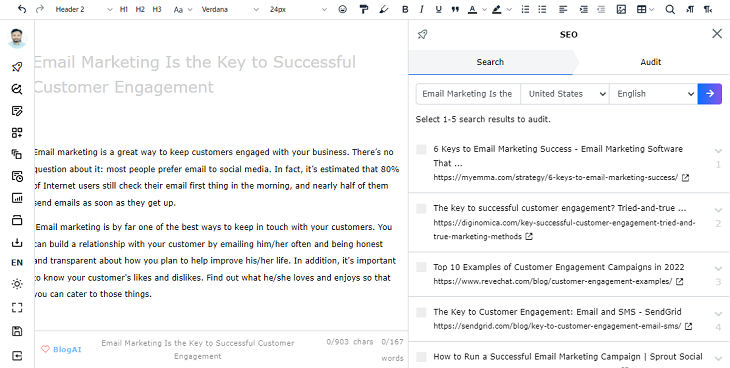Switch to the Audit tab
The width and height of the screenshot is (730, 368).
click(650, 62)
